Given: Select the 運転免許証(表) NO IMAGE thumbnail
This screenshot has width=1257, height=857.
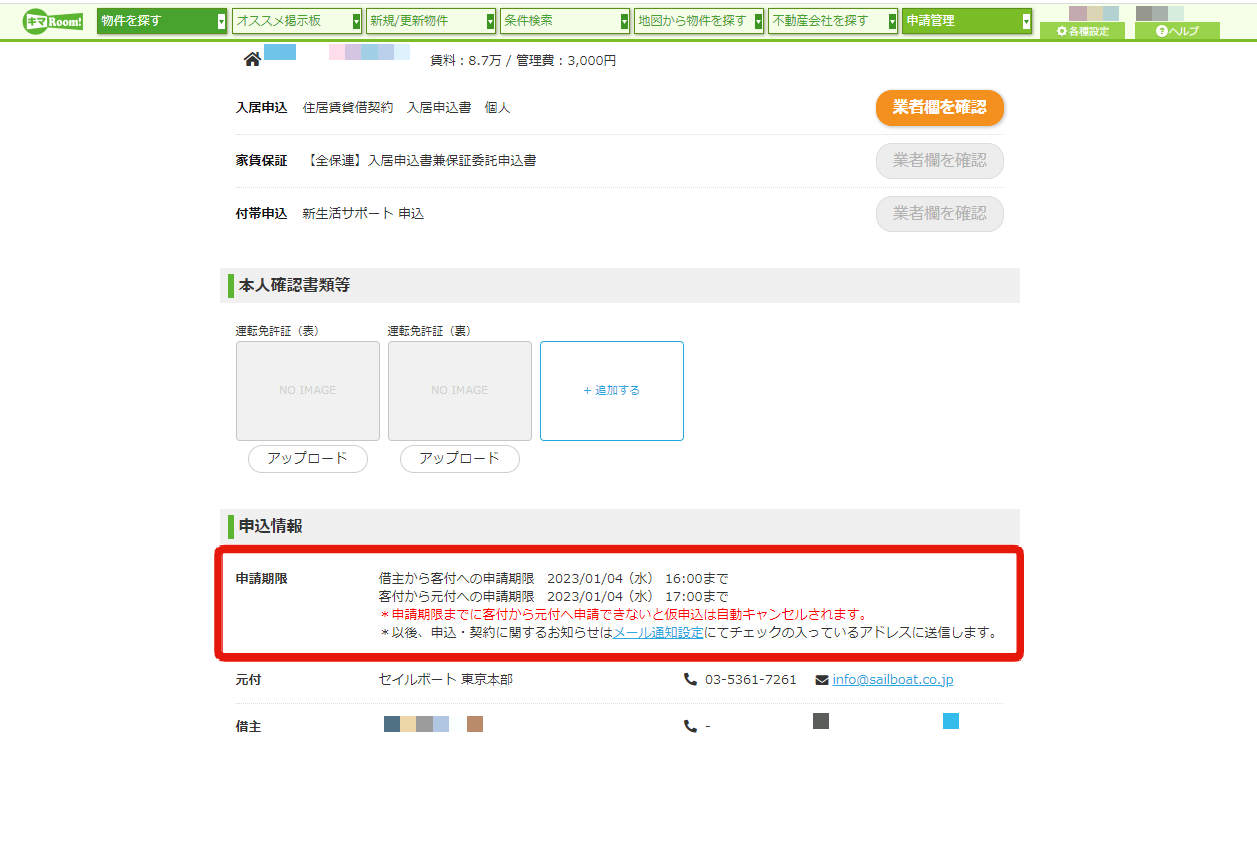Looking at the screenshot, I should coord(308,391).
